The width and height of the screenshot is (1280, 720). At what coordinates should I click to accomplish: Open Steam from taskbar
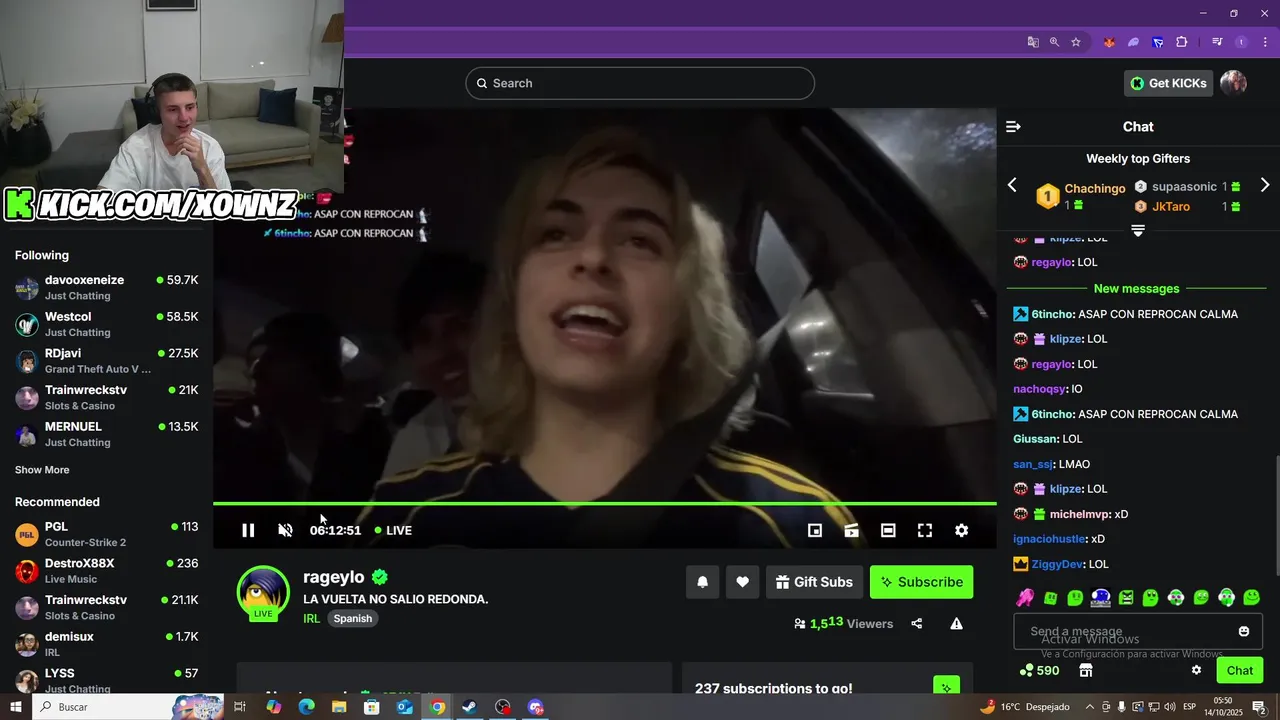[469, 707]
